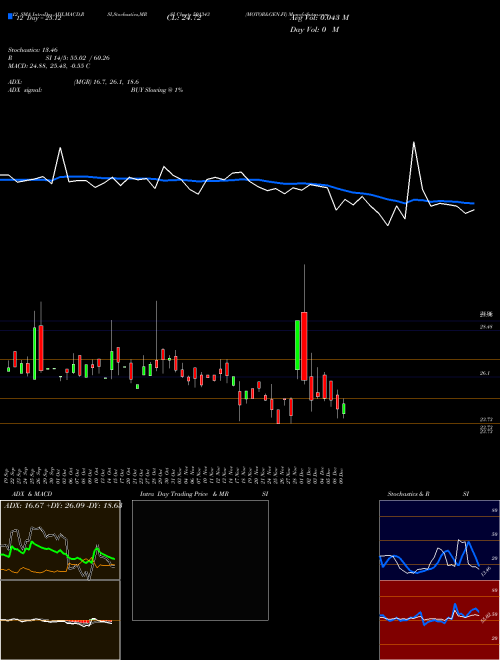Click the 'BUY Slowing @ 1%' signal text

coord(157,90)
